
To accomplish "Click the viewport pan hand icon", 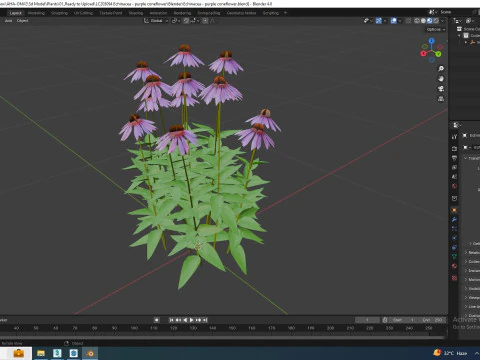I will 441,79.
